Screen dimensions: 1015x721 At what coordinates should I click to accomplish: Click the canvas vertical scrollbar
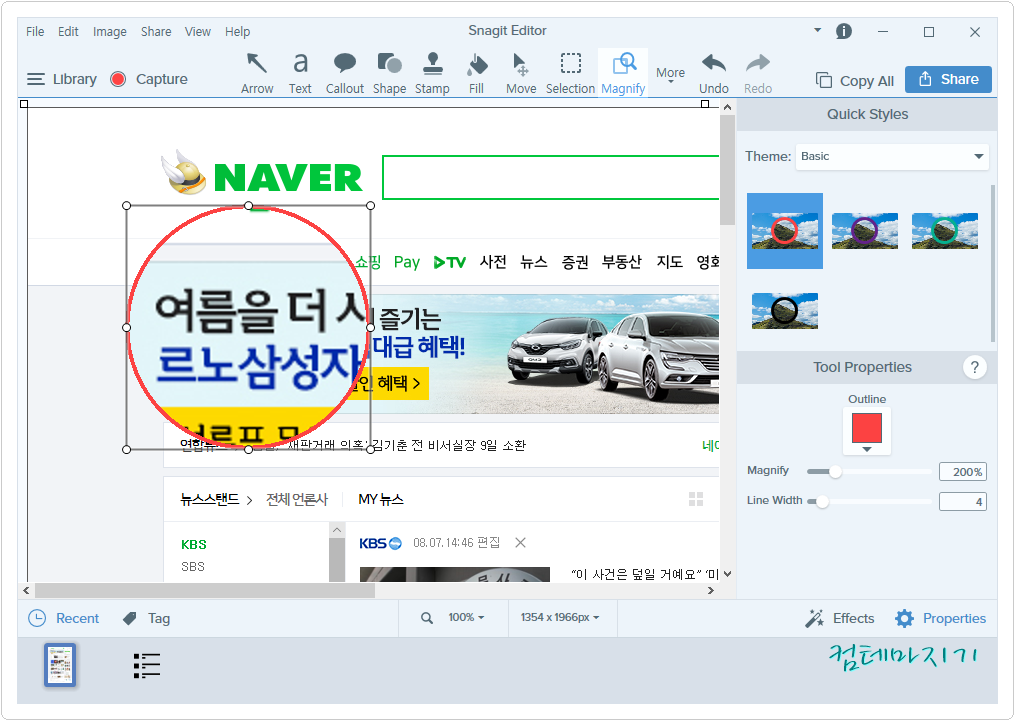tap(727, 170)
